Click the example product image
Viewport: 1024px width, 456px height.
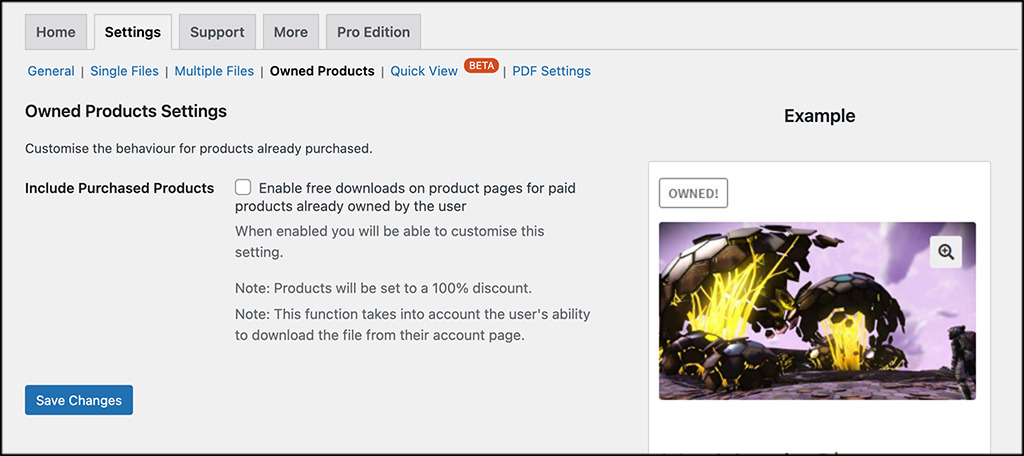(x=817, y=311)
